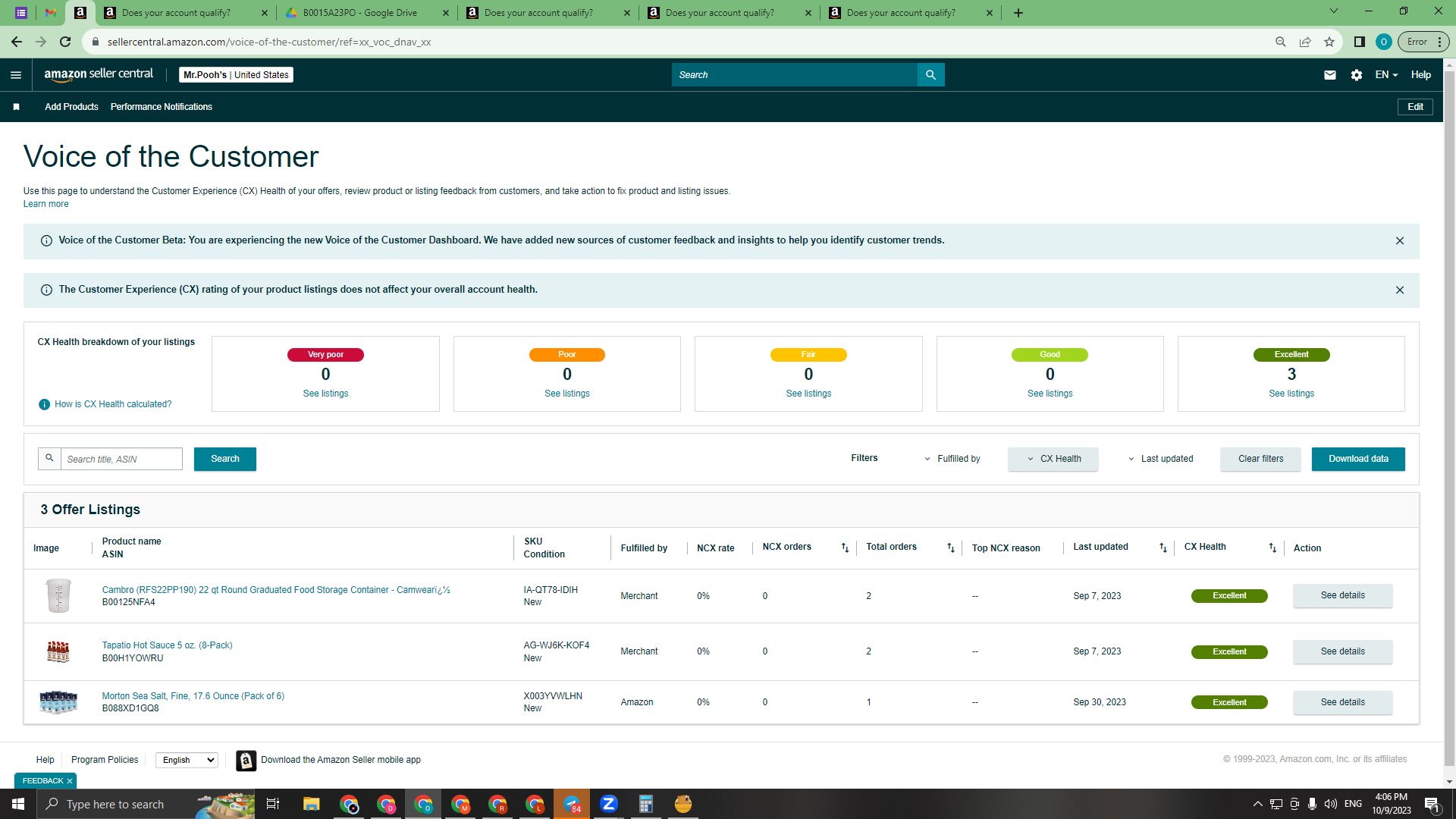Sort by Total orders column arrows

[951, 548]
